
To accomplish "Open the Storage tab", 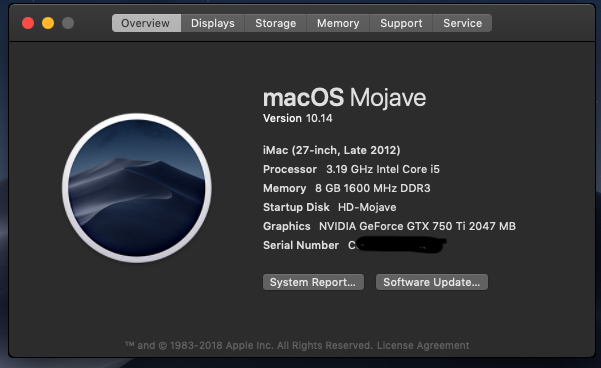I will tap(276, 23).
